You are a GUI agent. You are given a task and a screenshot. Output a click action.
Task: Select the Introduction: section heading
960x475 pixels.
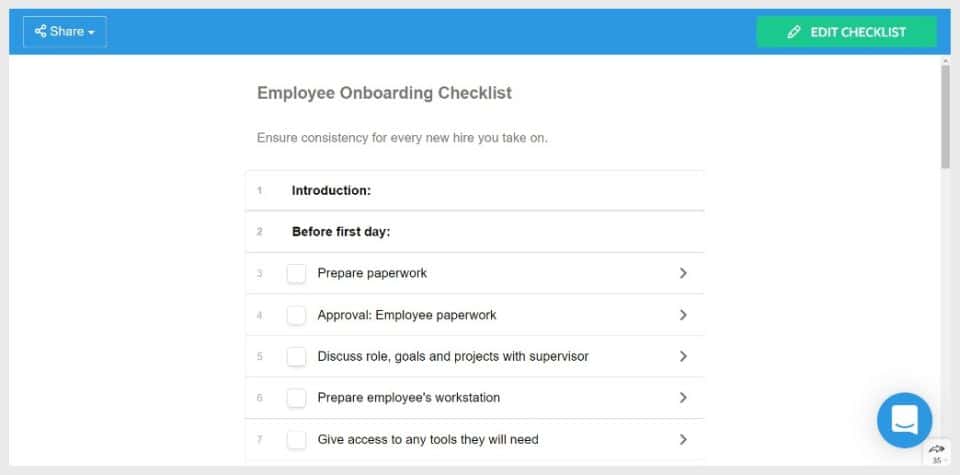(331, 190)
